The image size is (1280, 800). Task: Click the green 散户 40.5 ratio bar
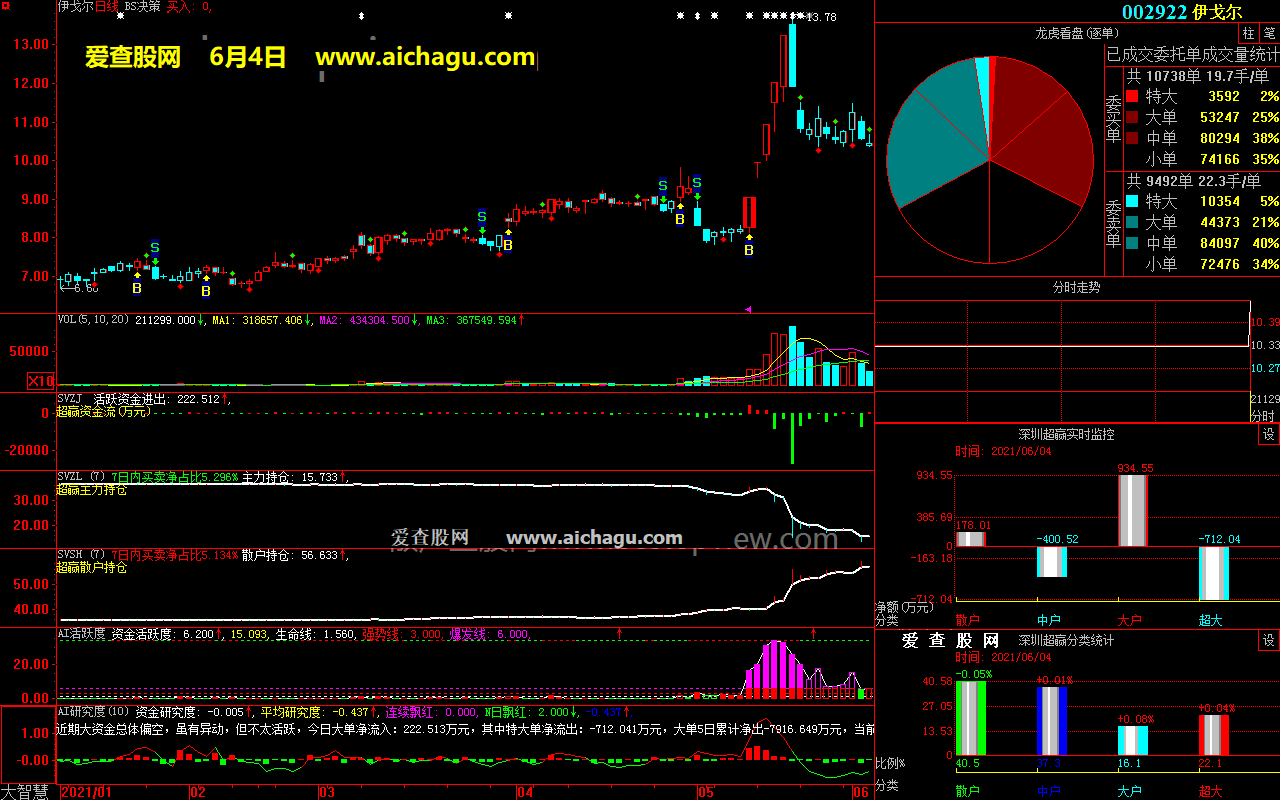click(x=971, y=718)
